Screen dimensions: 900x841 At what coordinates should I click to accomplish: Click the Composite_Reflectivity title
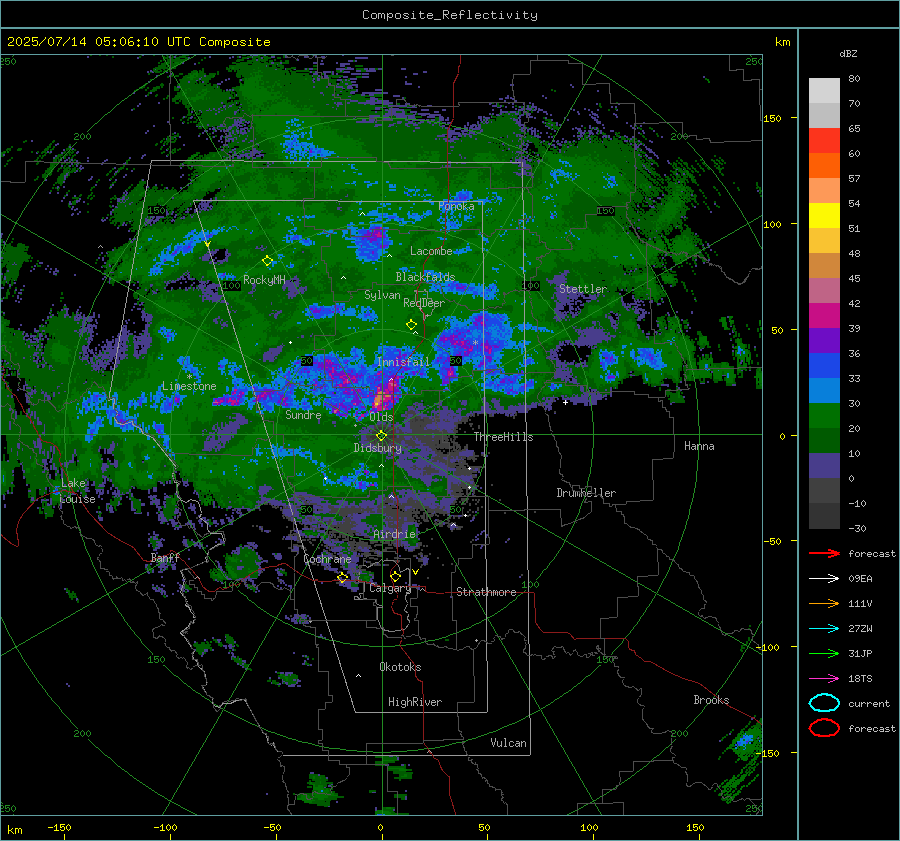pyautogui.click(x=450, y=15)
